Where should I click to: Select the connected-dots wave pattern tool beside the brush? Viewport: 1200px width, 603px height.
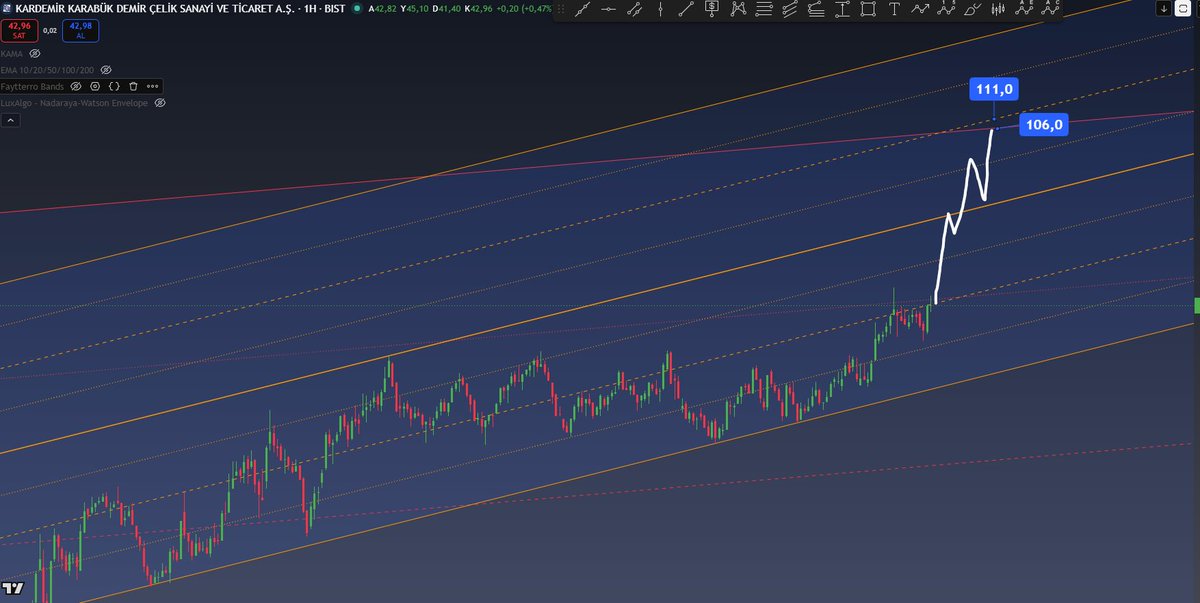click(946, 8)
